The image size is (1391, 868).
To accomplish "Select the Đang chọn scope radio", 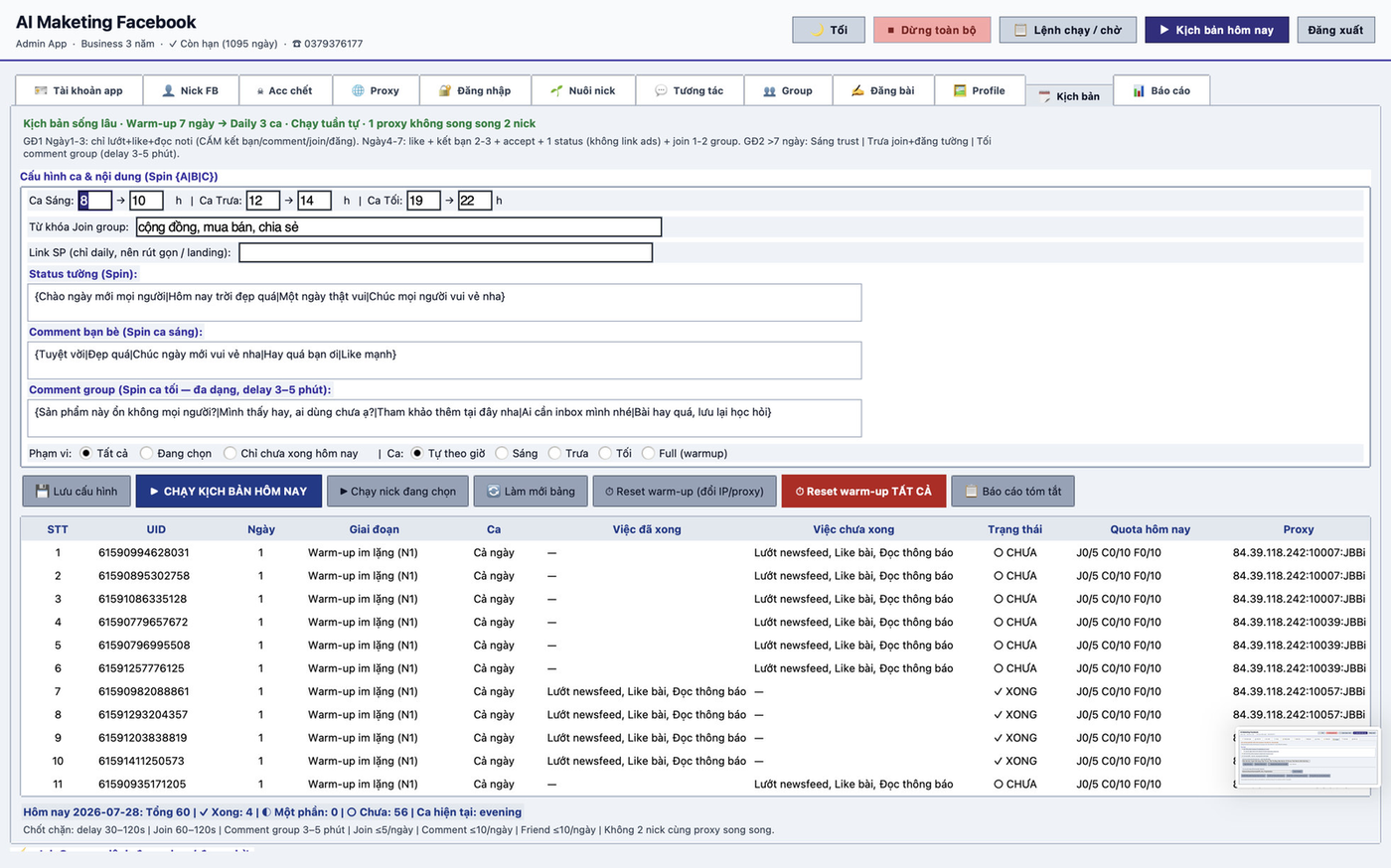I will pos(146,453).
